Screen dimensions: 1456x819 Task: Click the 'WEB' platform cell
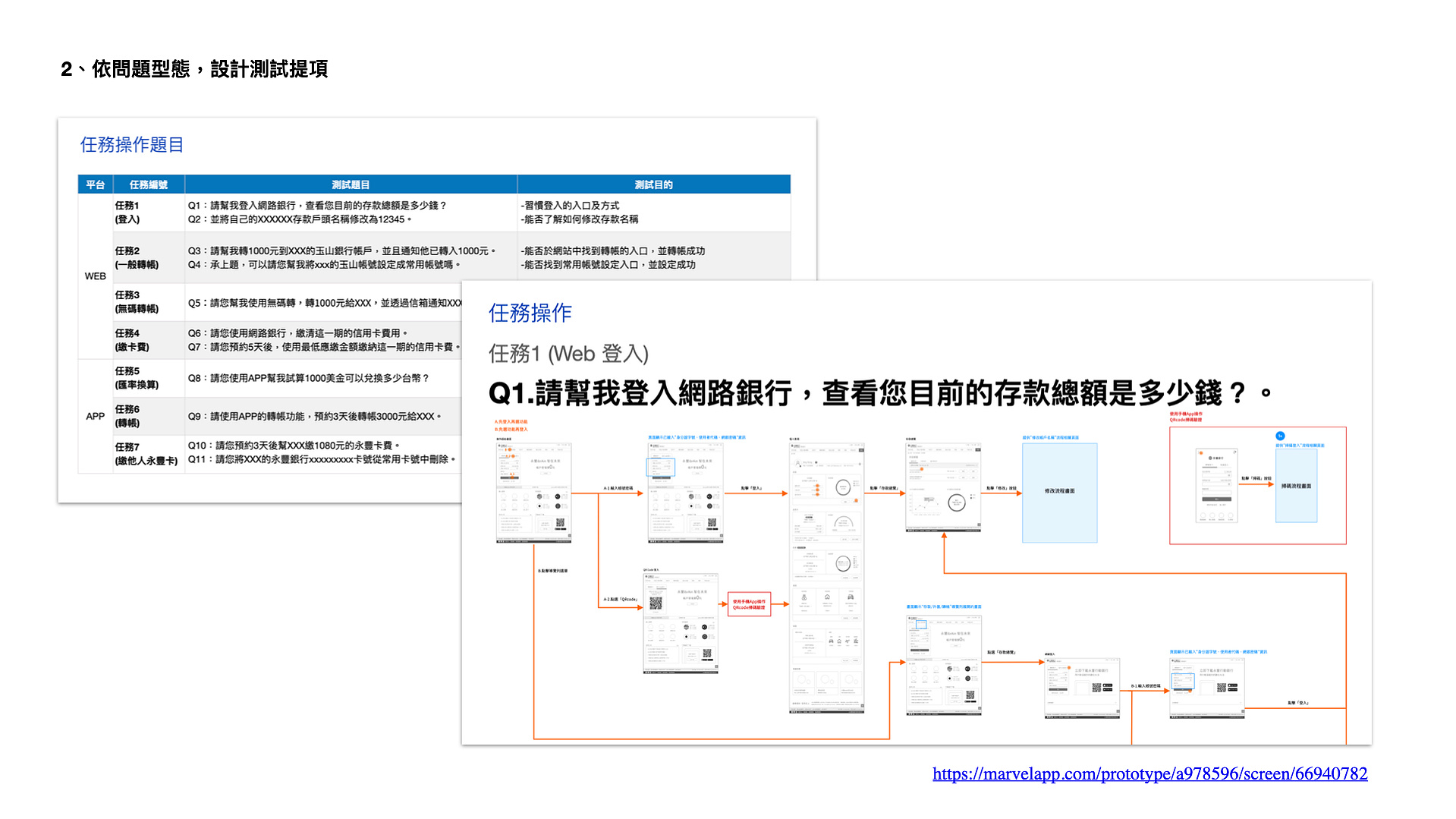[96, 276]
